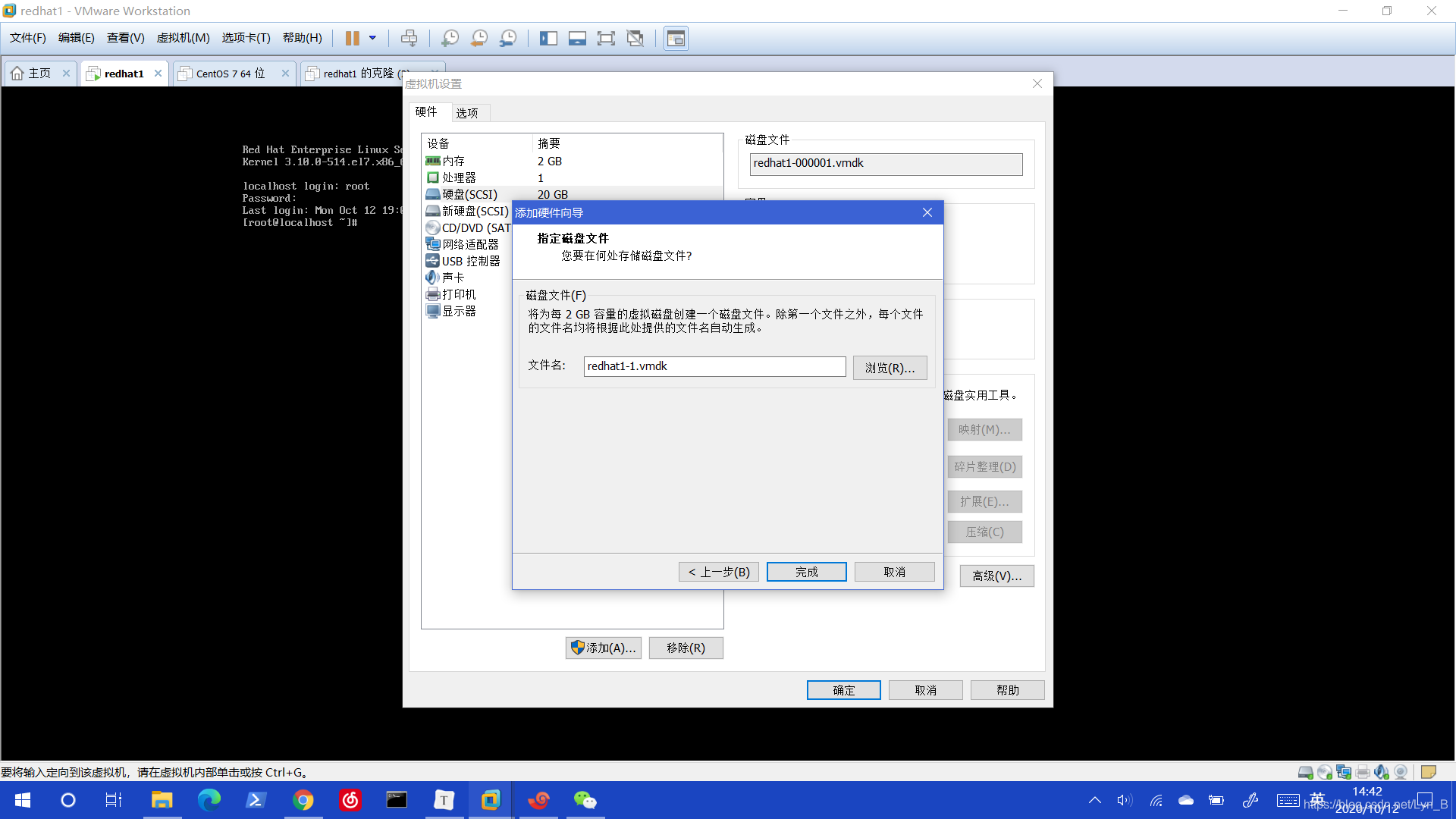Open Google Chrome from the taskbar
The width and height of the screenshot is (1456, 819).
(303, 800)
